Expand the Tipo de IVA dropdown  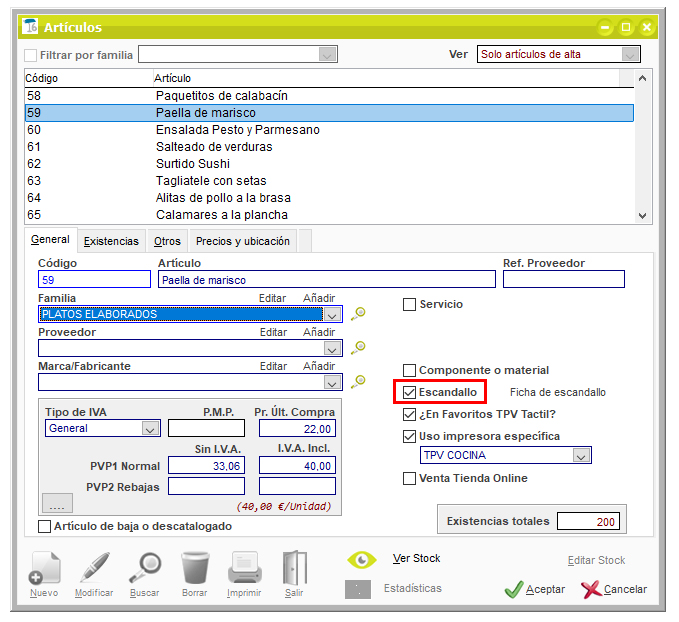pyautogui.click(x=150, y=428)
